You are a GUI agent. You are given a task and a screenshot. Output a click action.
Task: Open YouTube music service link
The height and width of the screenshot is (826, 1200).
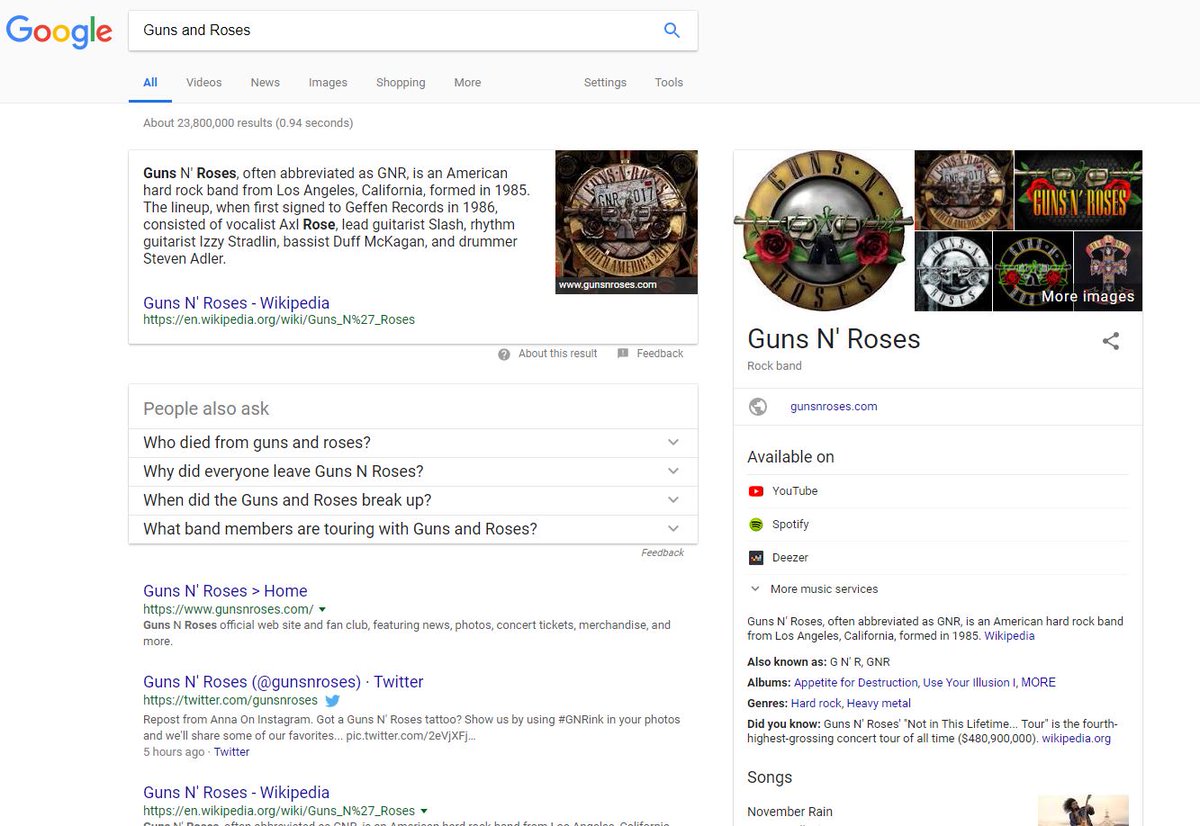[x=795, y=491]
